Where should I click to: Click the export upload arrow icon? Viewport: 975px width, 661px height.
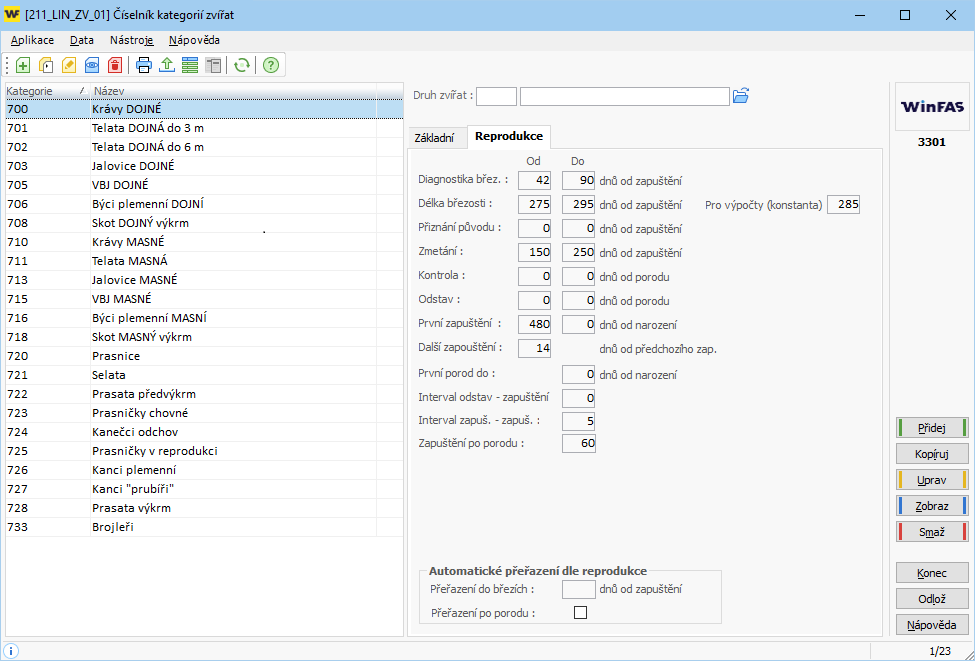tap(167, 65)
